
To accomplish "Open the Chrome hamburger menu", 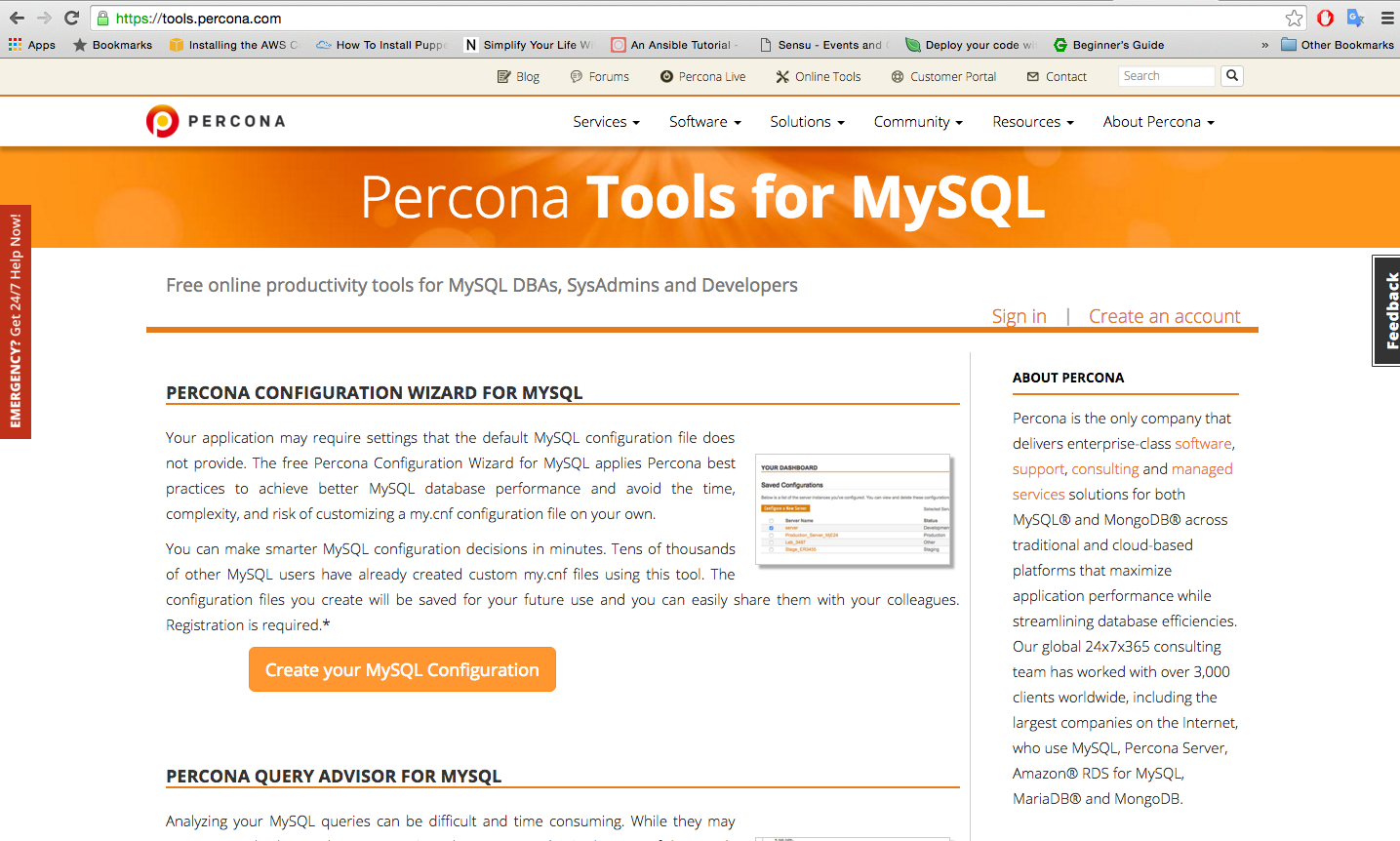I will coord(1386,19).
